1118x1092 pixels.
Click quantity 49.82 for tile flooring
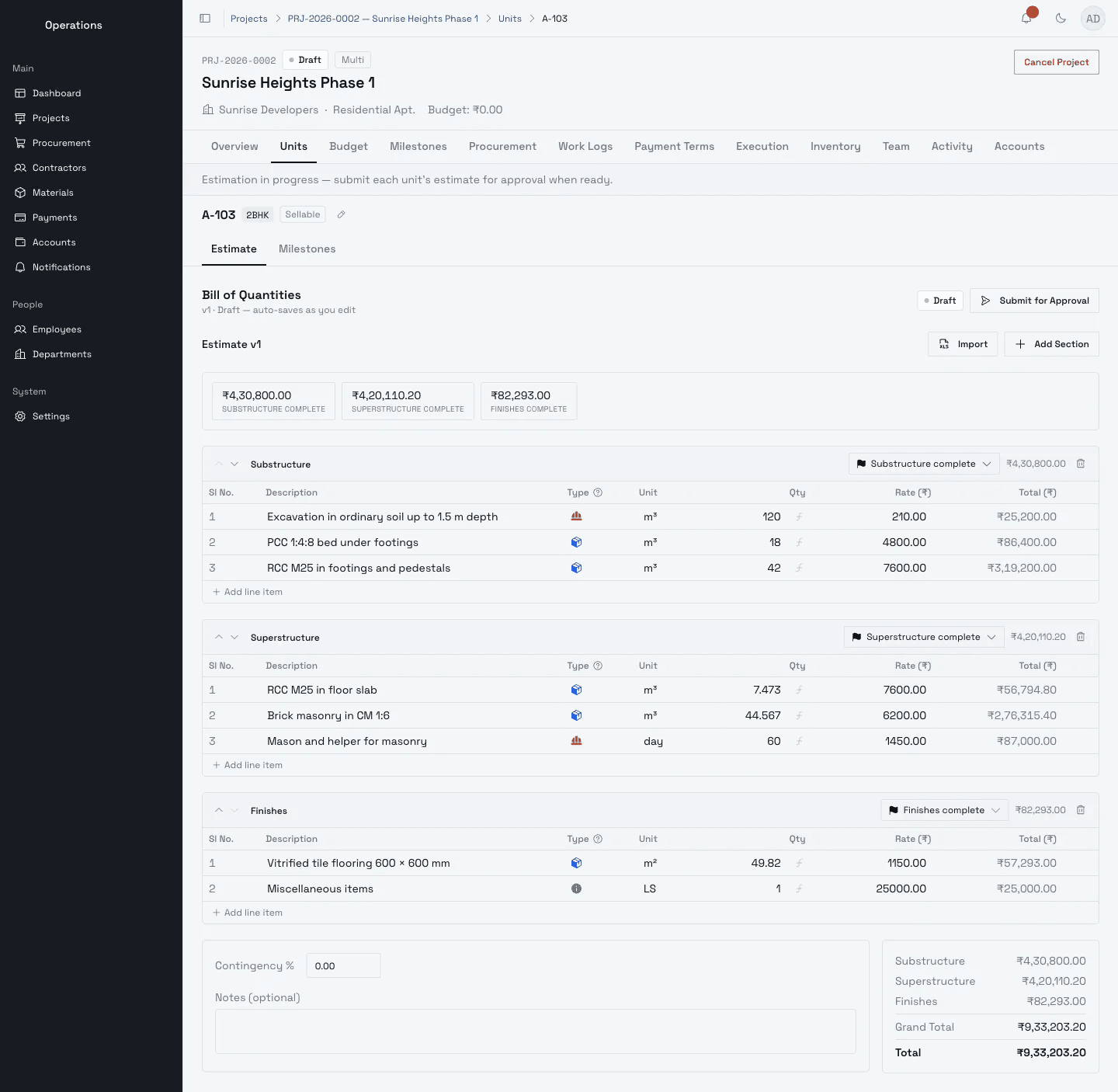pyautogui.click(x=766, y=863)
